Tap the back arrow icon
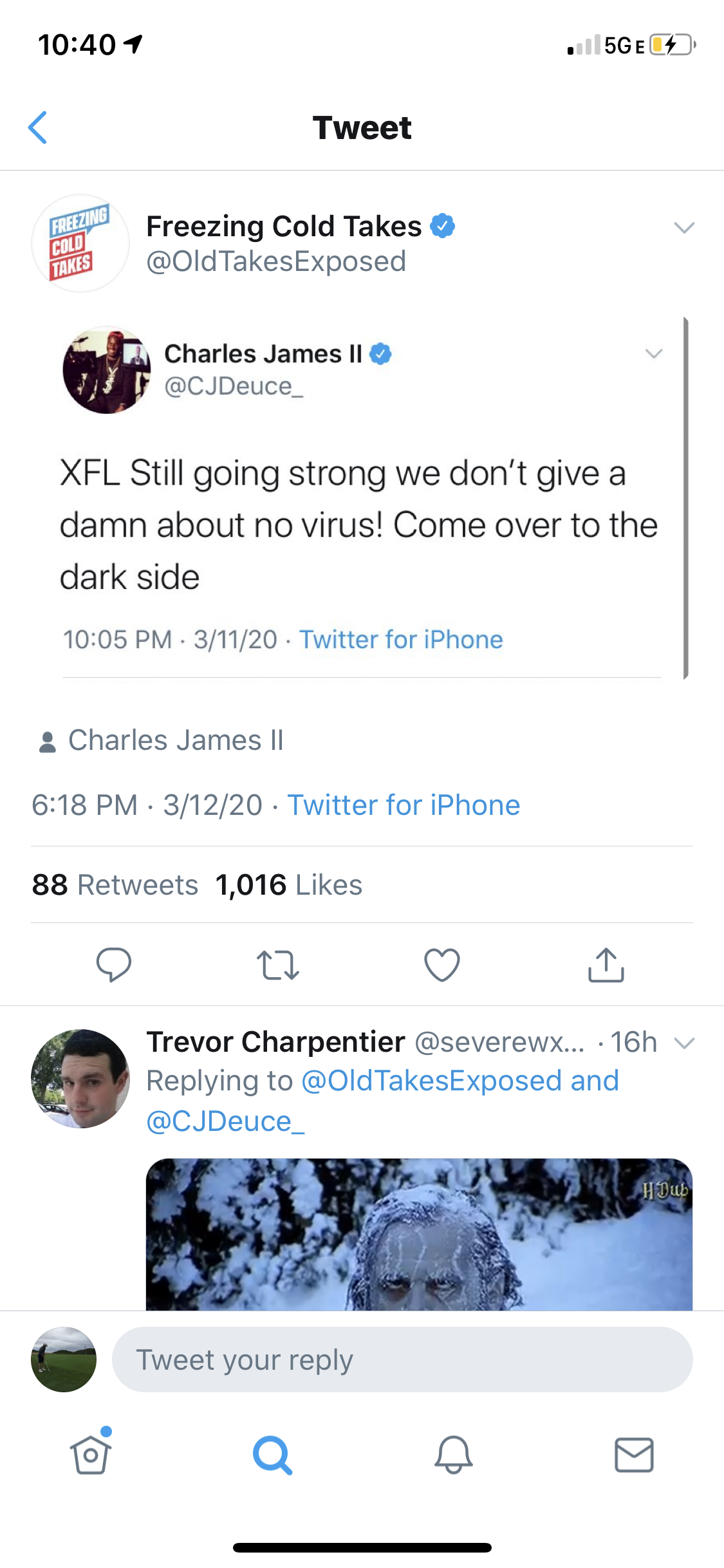Screen dimensions: 724x1568 click(39, 127)
